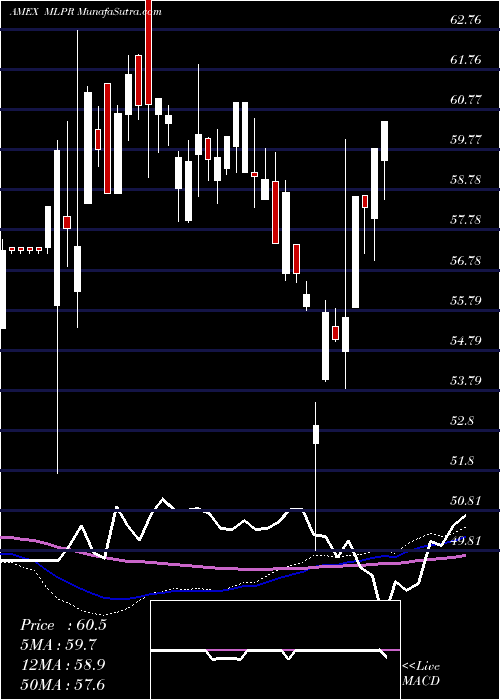
Task: Click the 62.76 price axis label
Action: [466, 20]
